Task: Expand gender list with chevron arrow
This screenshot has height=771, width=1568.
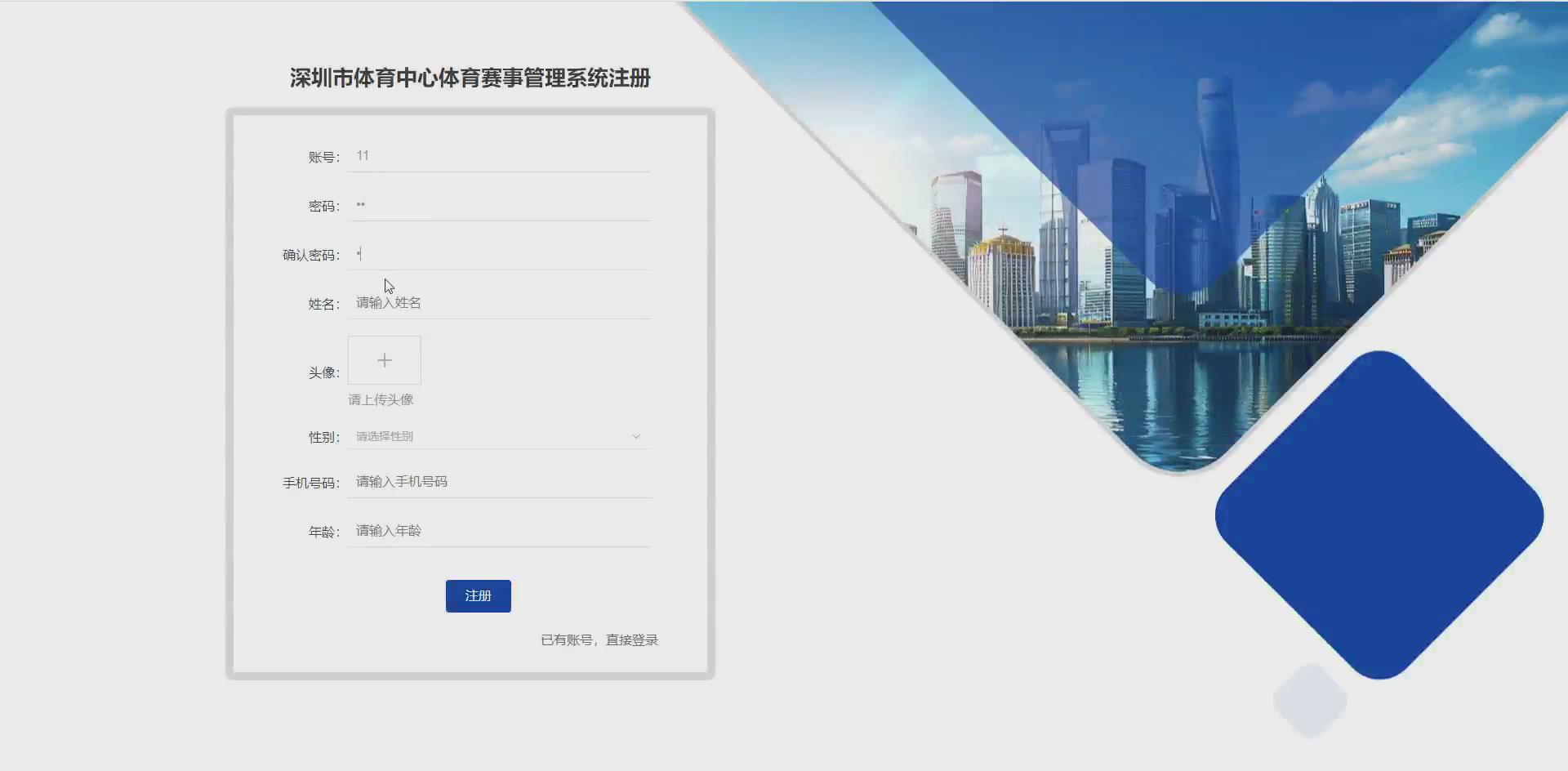Action: pyautogui.click(x=636, y=437)
